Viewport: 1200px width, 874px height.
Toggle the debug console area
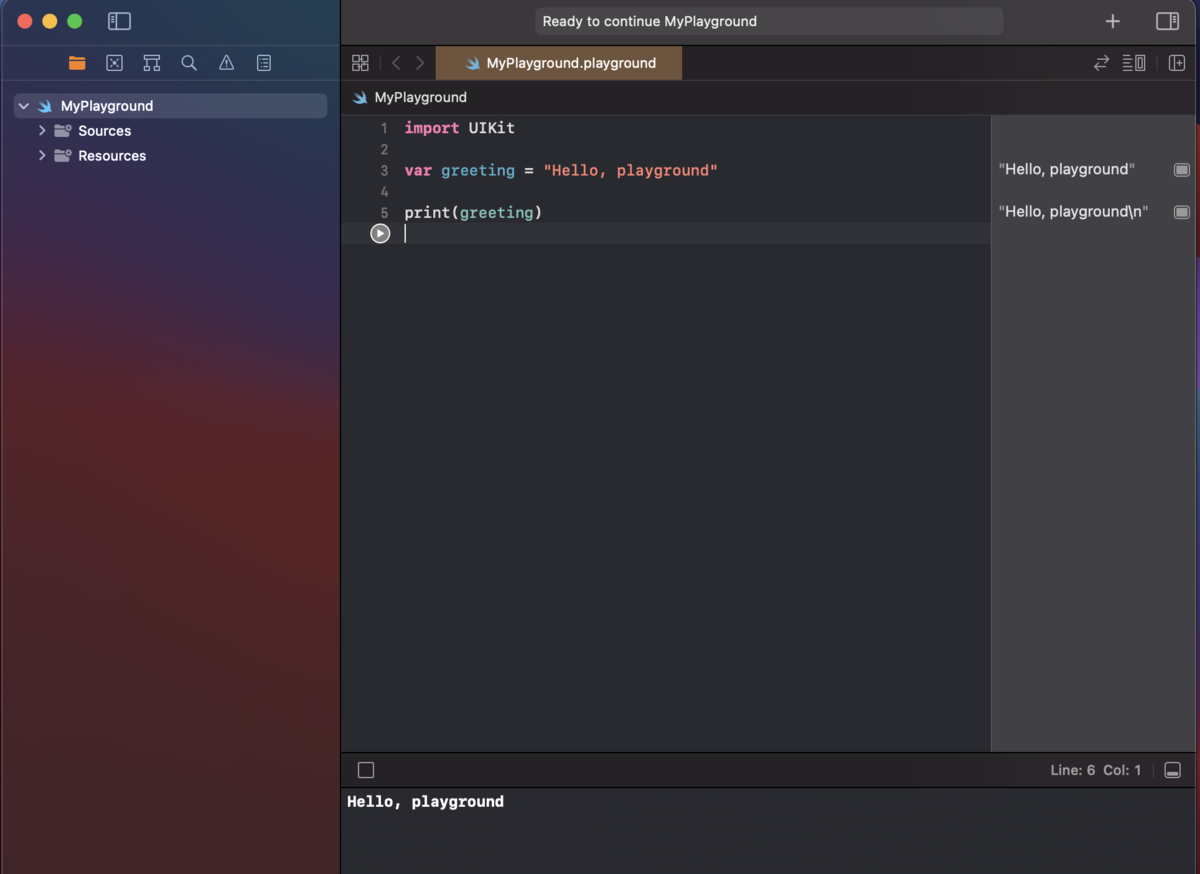[x=1173, y=770]
